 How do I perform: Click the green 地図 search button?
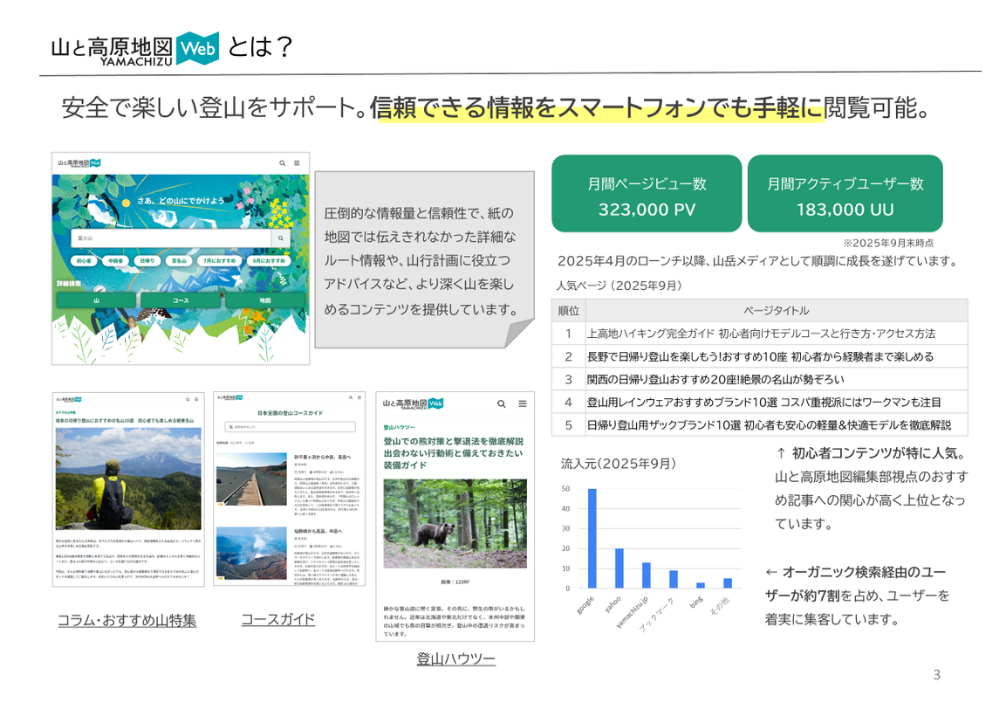(265, 300)
